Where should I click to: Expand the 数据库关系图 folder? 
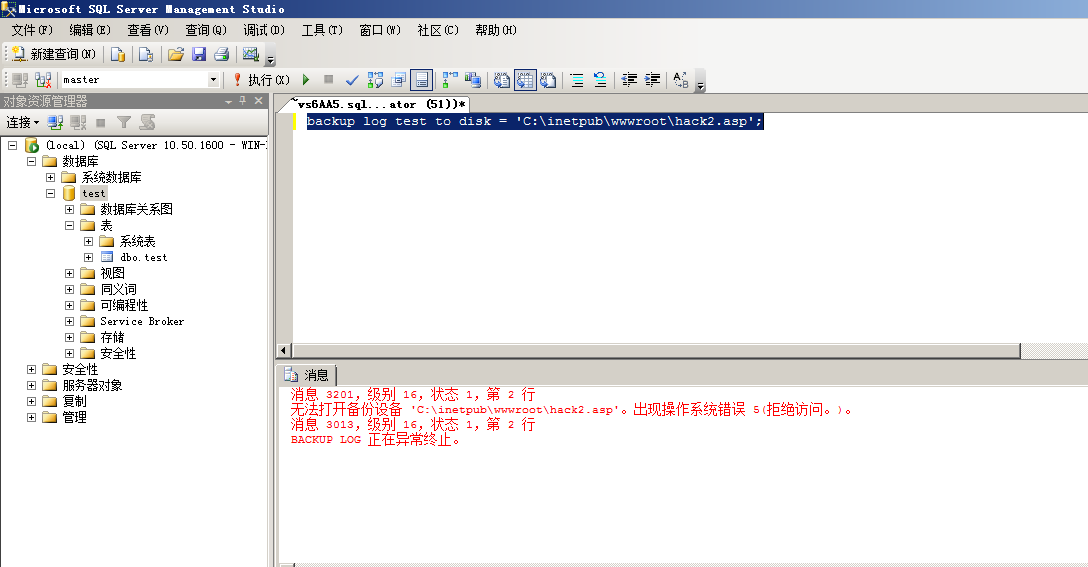click(x=69, y=209)
